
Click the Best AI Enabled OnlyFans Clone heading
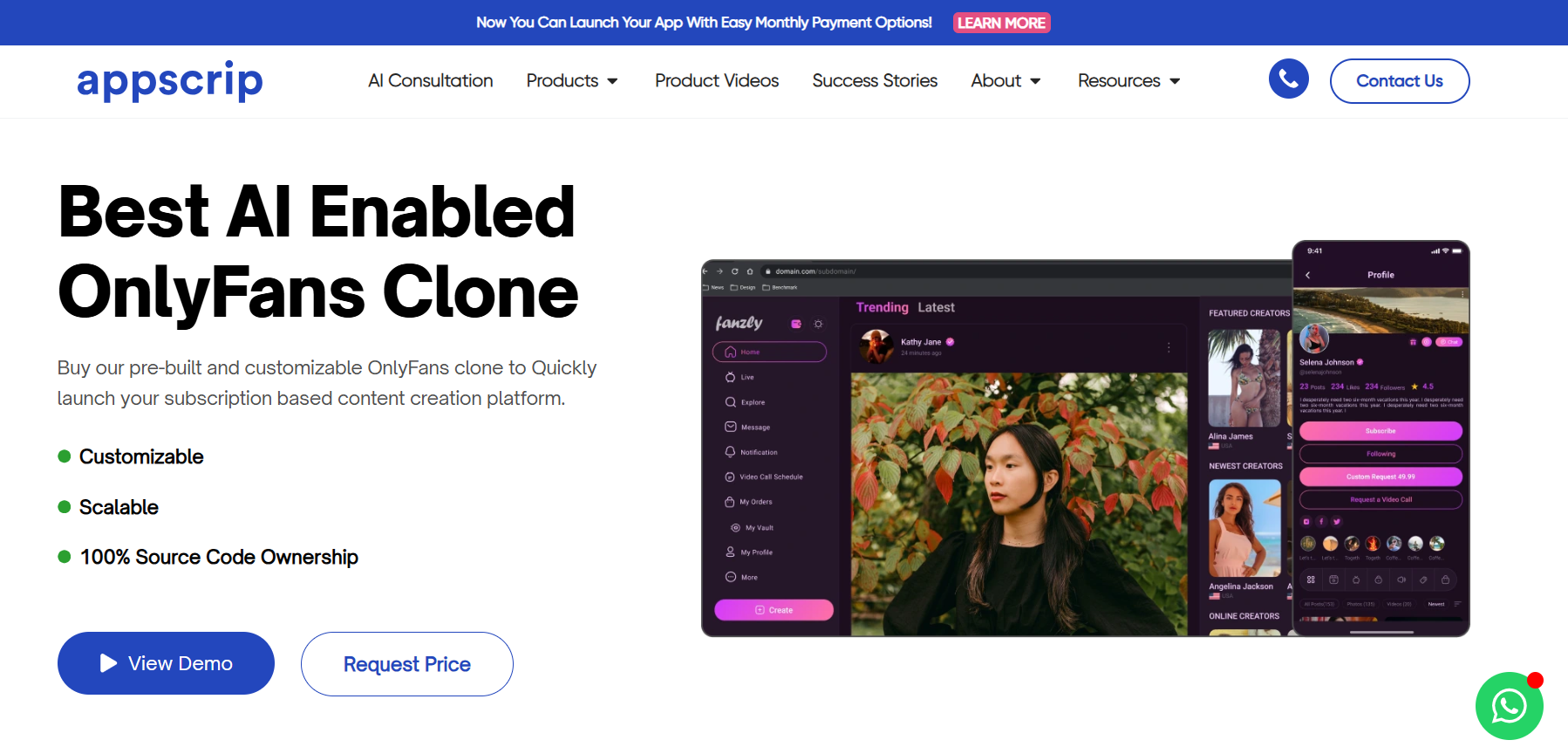[318, 251]
